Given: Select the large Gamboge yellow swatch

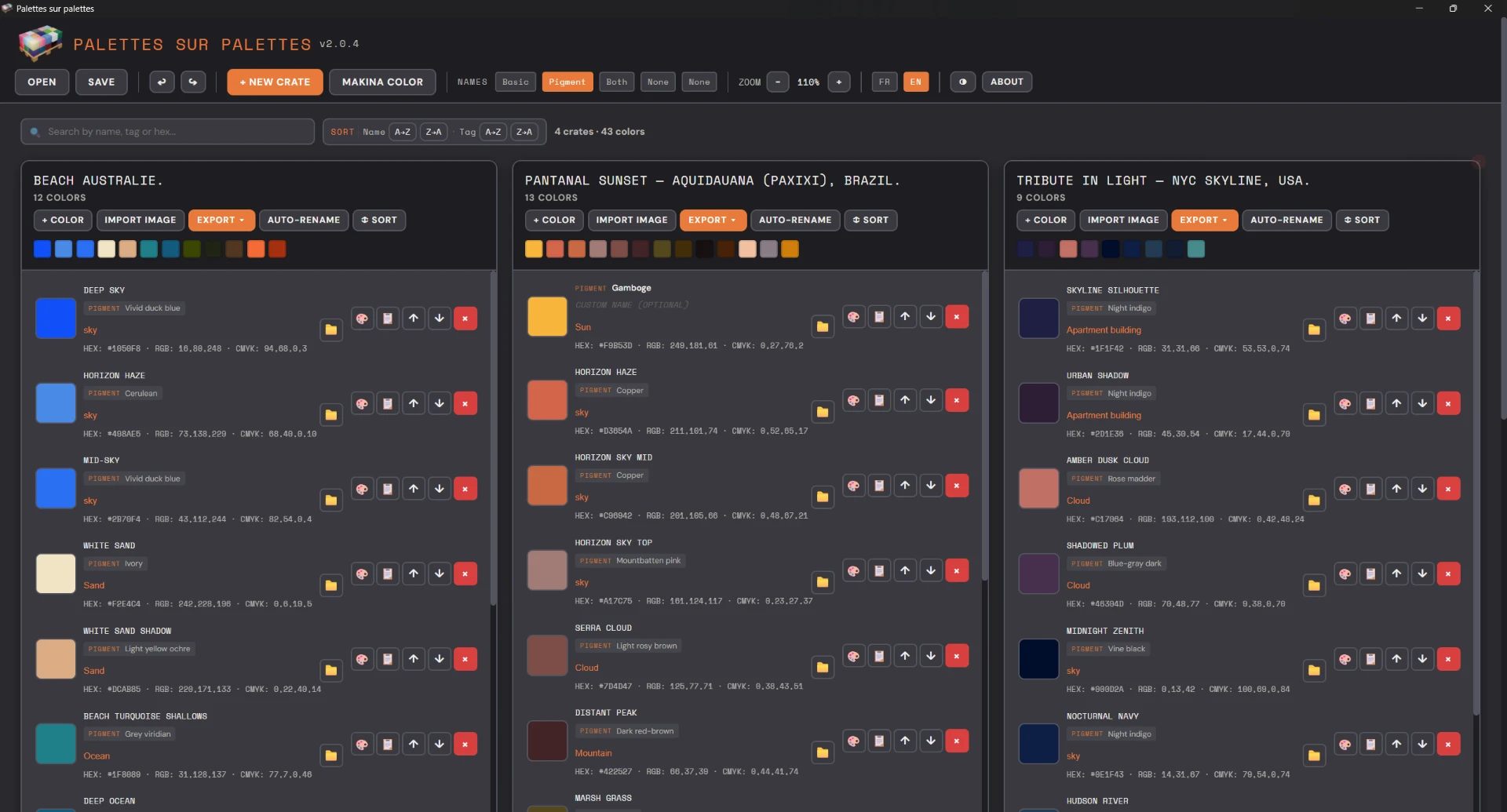Looking at the screenshot, I should click(x=547, y=317).
